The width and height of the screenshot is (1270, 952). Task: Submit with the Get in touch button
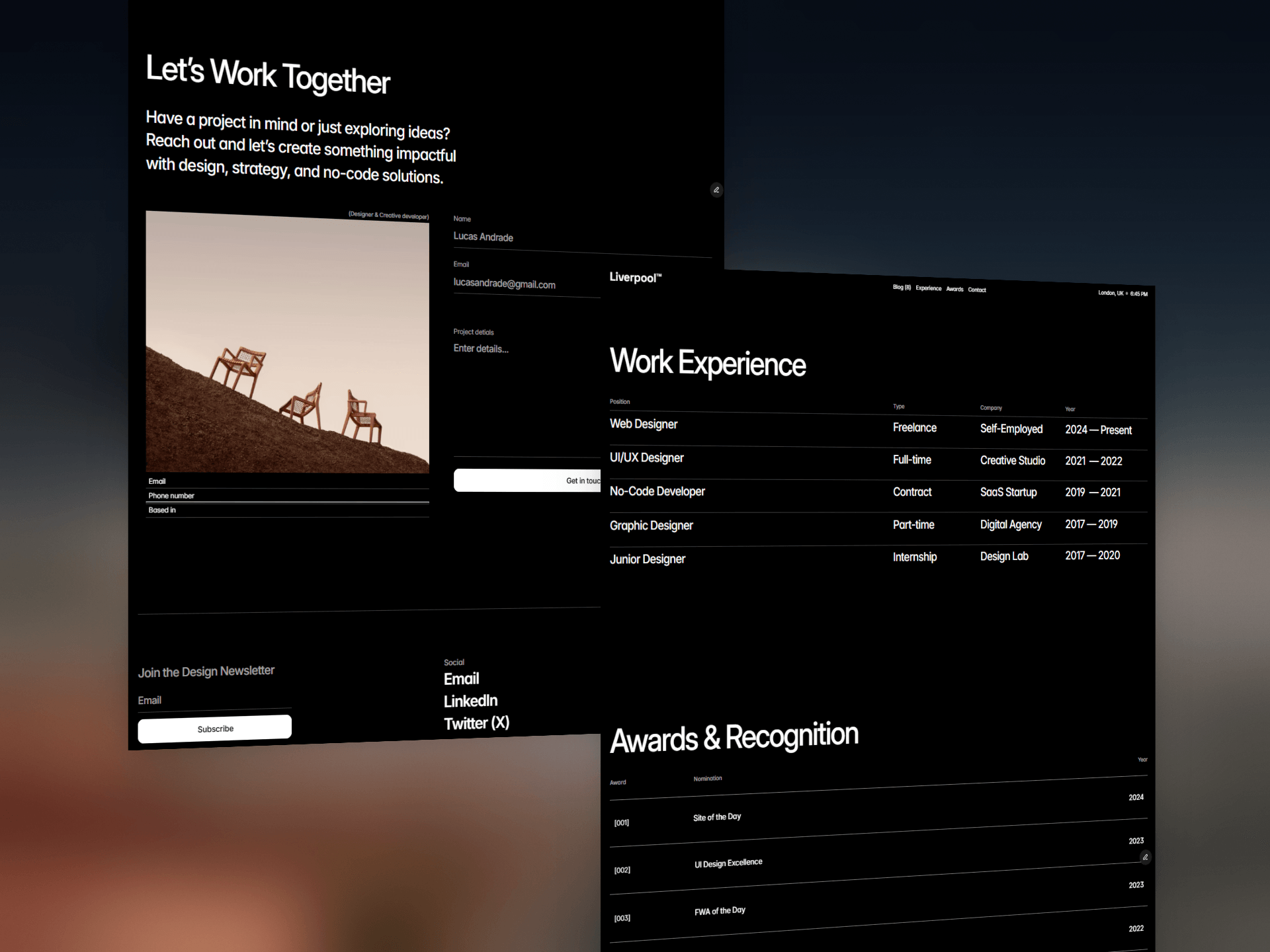(x=527, y=481)
